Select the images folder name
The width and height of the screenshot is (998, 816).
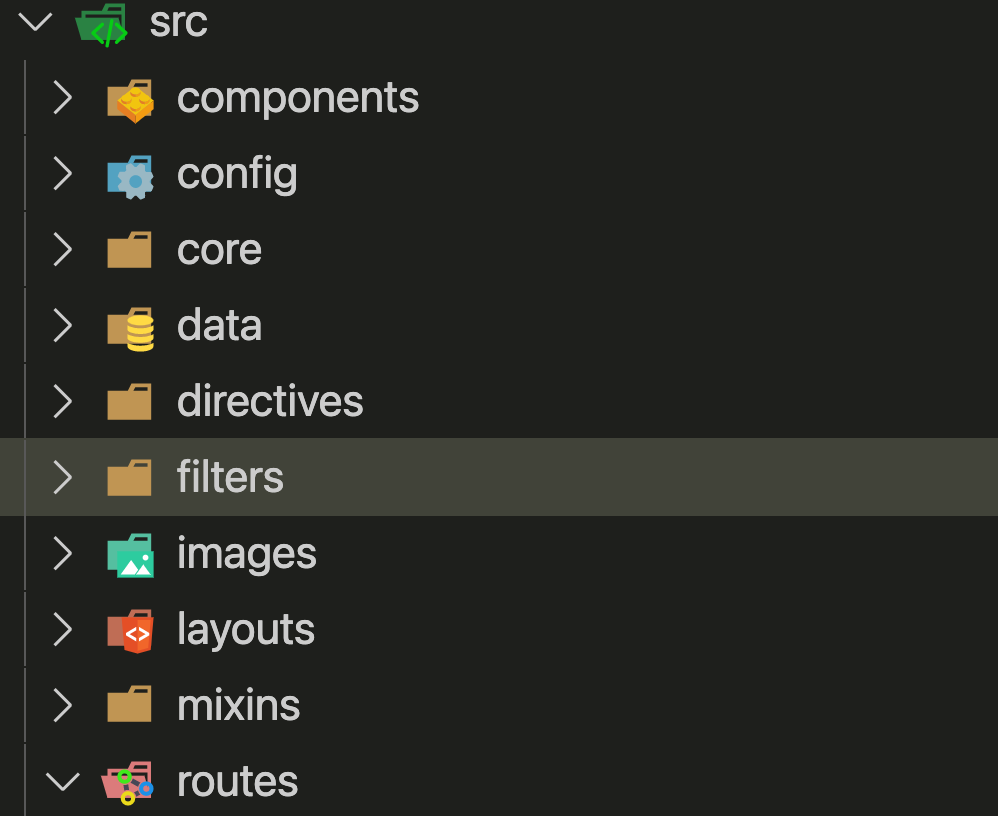246,554
